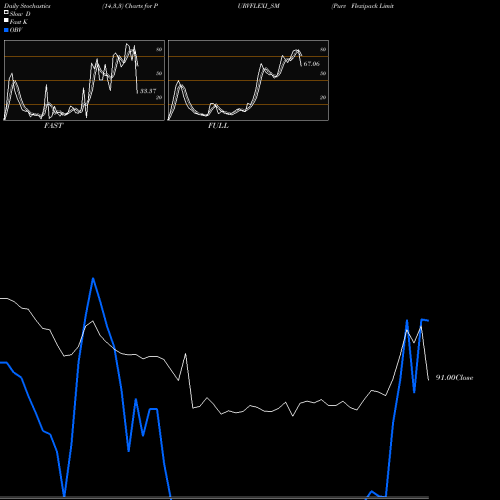Image resolution: width=500 pixels, height=500 pixels.
Task: Click the 'Slow D' legend text
Action: tap(20, 14)
